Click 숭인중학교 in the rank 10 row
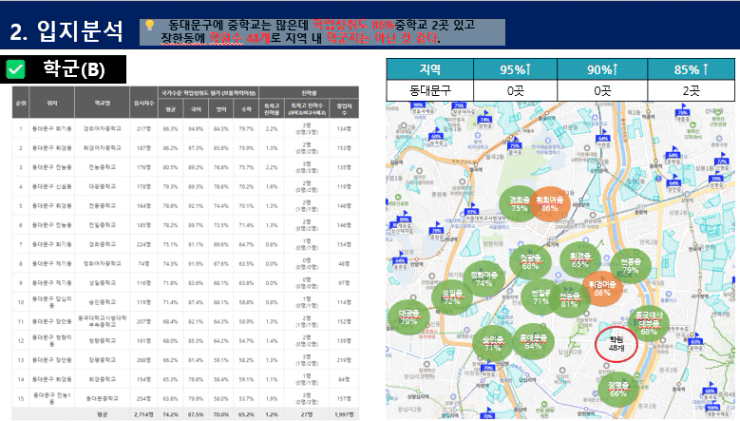 102,302
